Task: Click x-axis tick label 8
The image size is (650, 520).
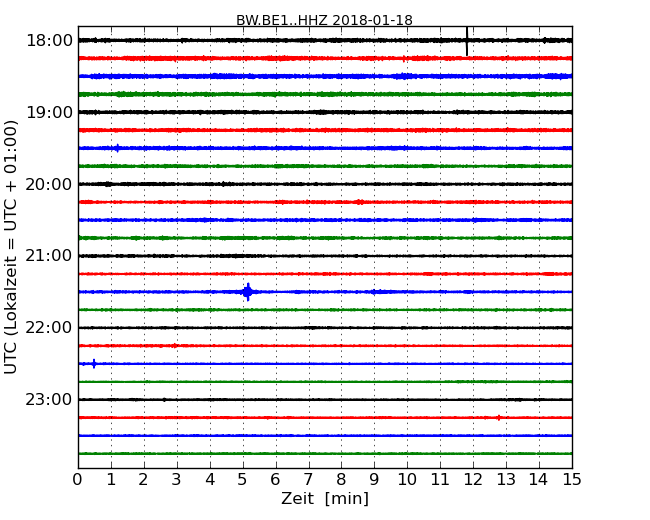Action: (341, 479)
